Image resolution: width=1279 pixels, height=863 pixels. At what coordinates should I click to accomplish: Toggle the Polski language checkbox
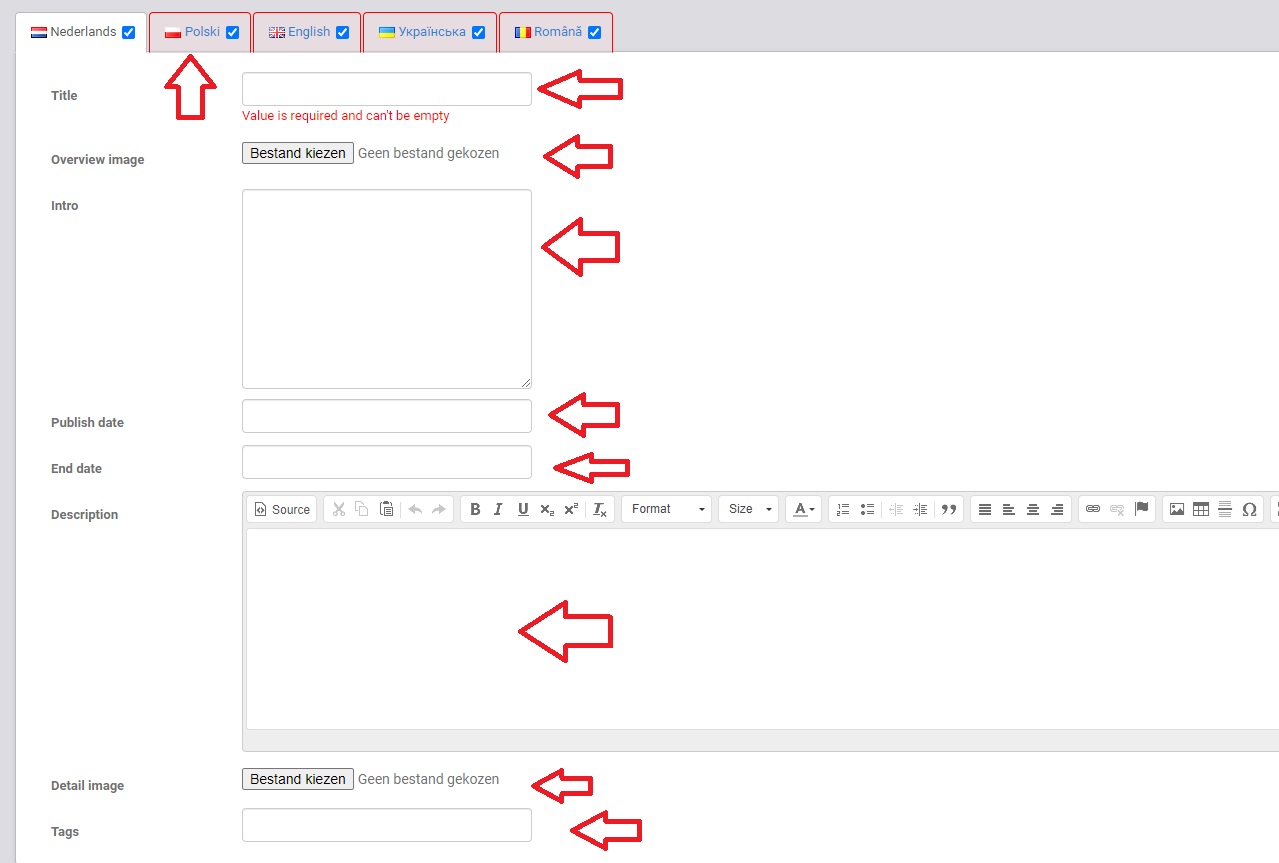pos(232,32)
